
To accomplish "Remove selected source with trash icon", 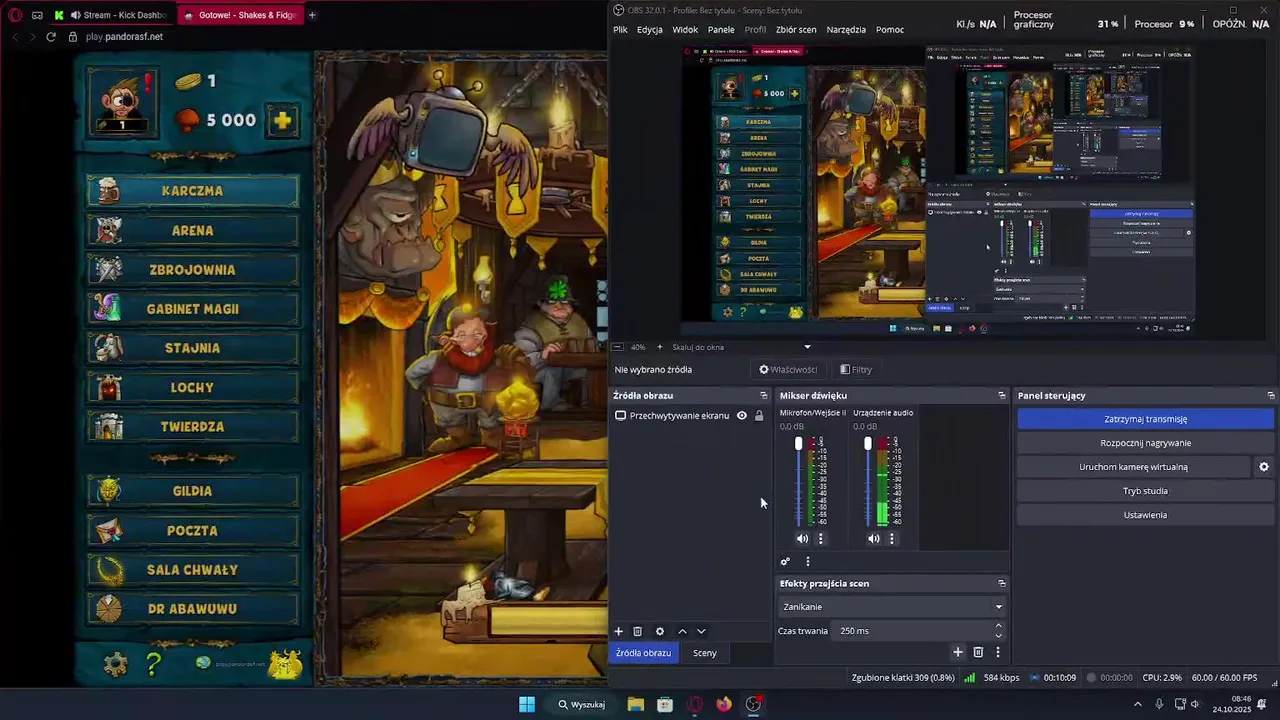I will pos(638,632).
